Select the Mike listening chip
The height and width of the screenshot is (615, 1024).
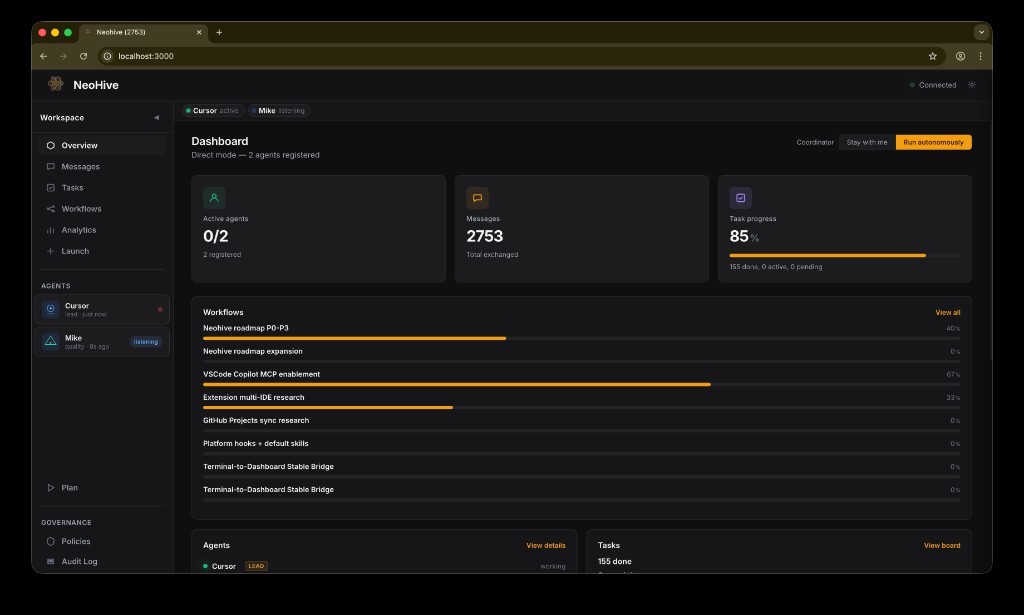click(279, 110)
